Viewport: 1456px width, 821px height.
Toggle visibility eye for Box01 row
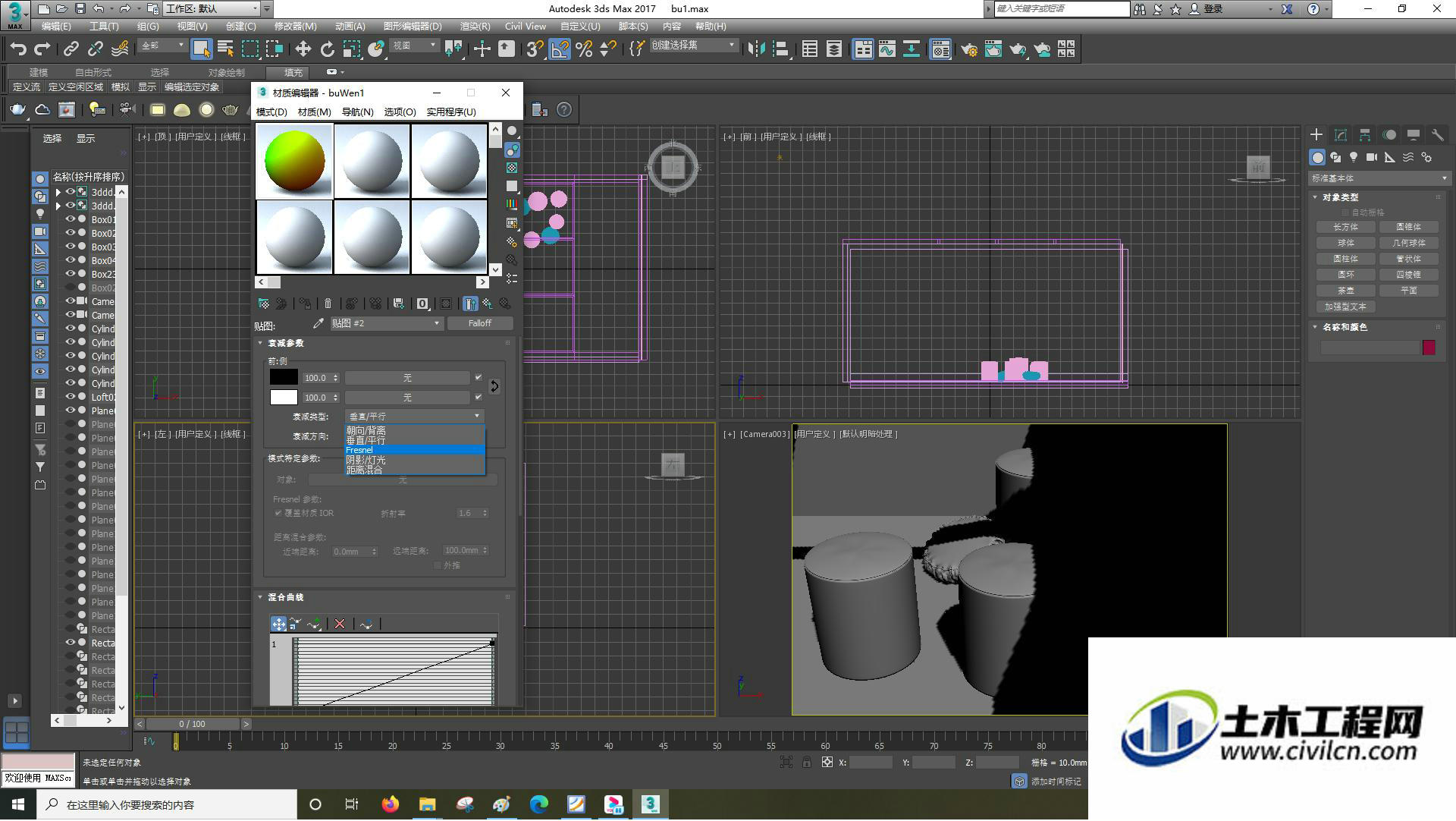coord(71,219)
